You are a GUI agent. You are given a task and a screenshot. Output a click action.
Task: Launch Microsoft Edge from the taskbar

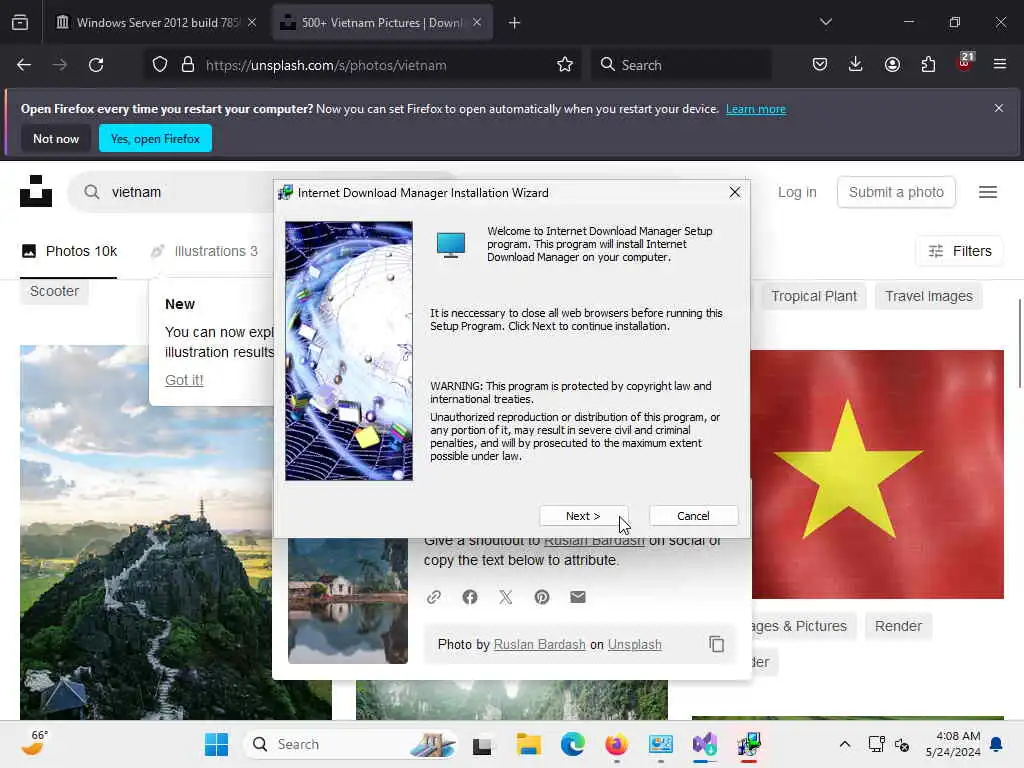[x=573, y=744]
